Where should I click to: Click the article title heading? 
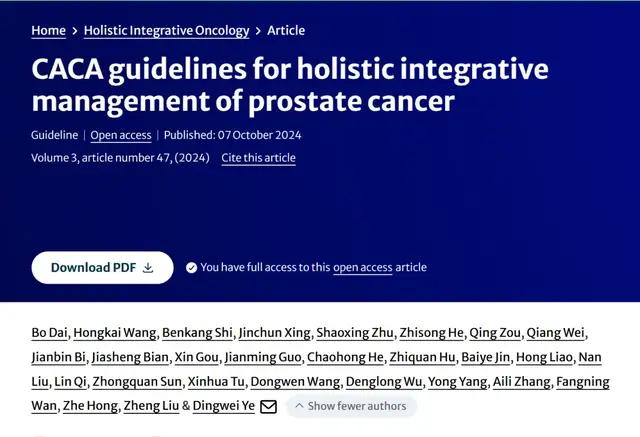click(290, 85)
